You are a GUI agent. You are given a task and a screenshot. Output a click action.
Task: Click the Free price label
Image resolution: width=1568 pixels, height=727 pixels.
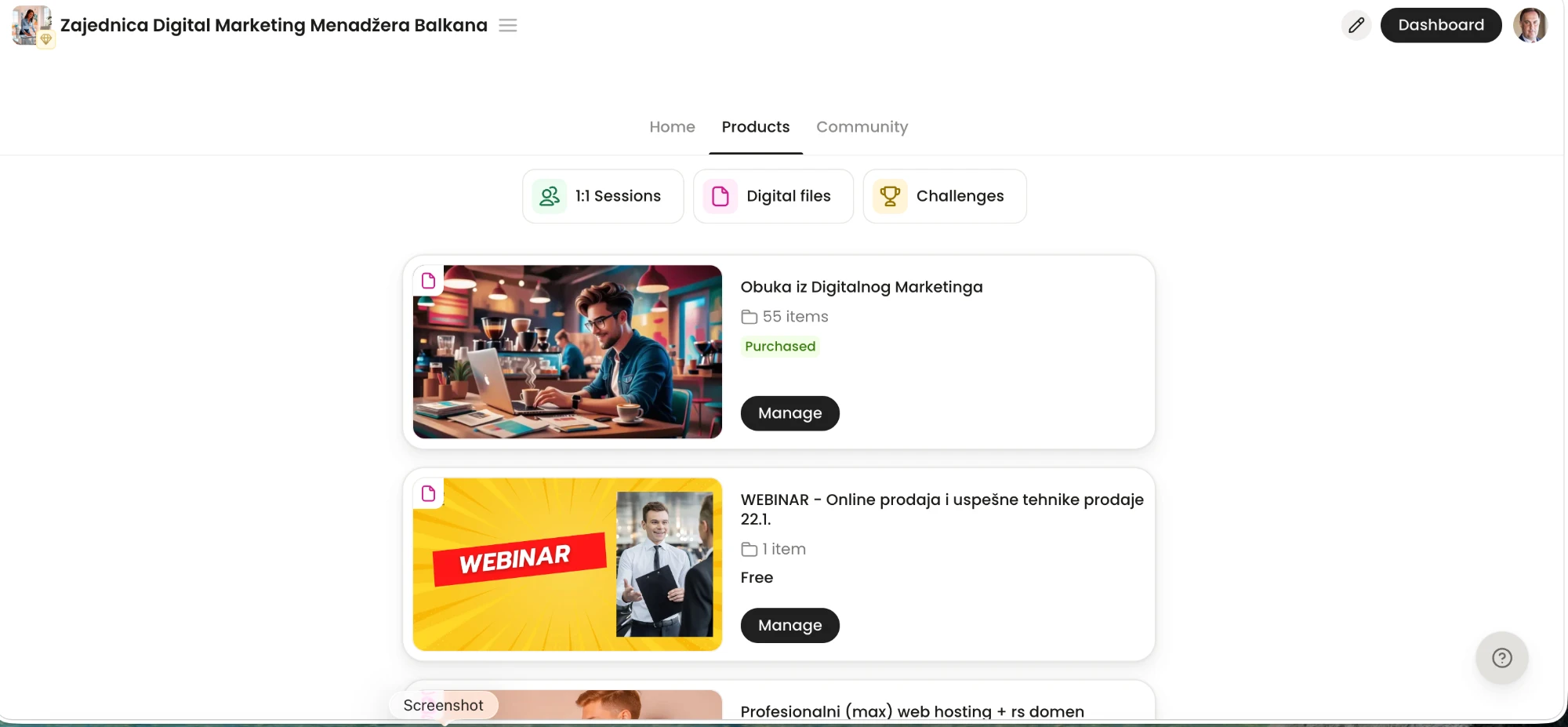[x=757, y=578]
